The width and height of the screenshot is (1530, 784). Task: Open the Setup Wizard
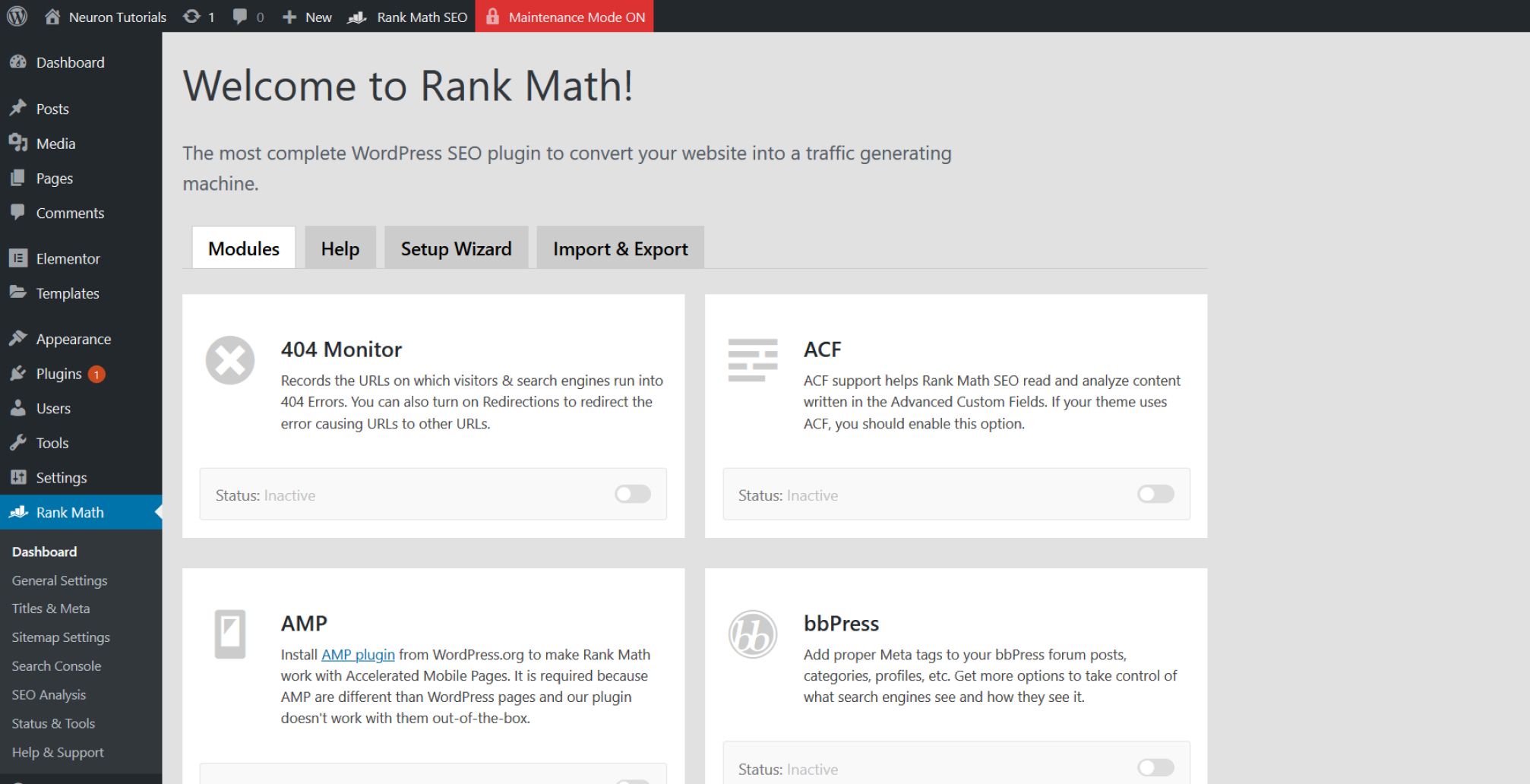pyautogui.click(x=455, y=248)
